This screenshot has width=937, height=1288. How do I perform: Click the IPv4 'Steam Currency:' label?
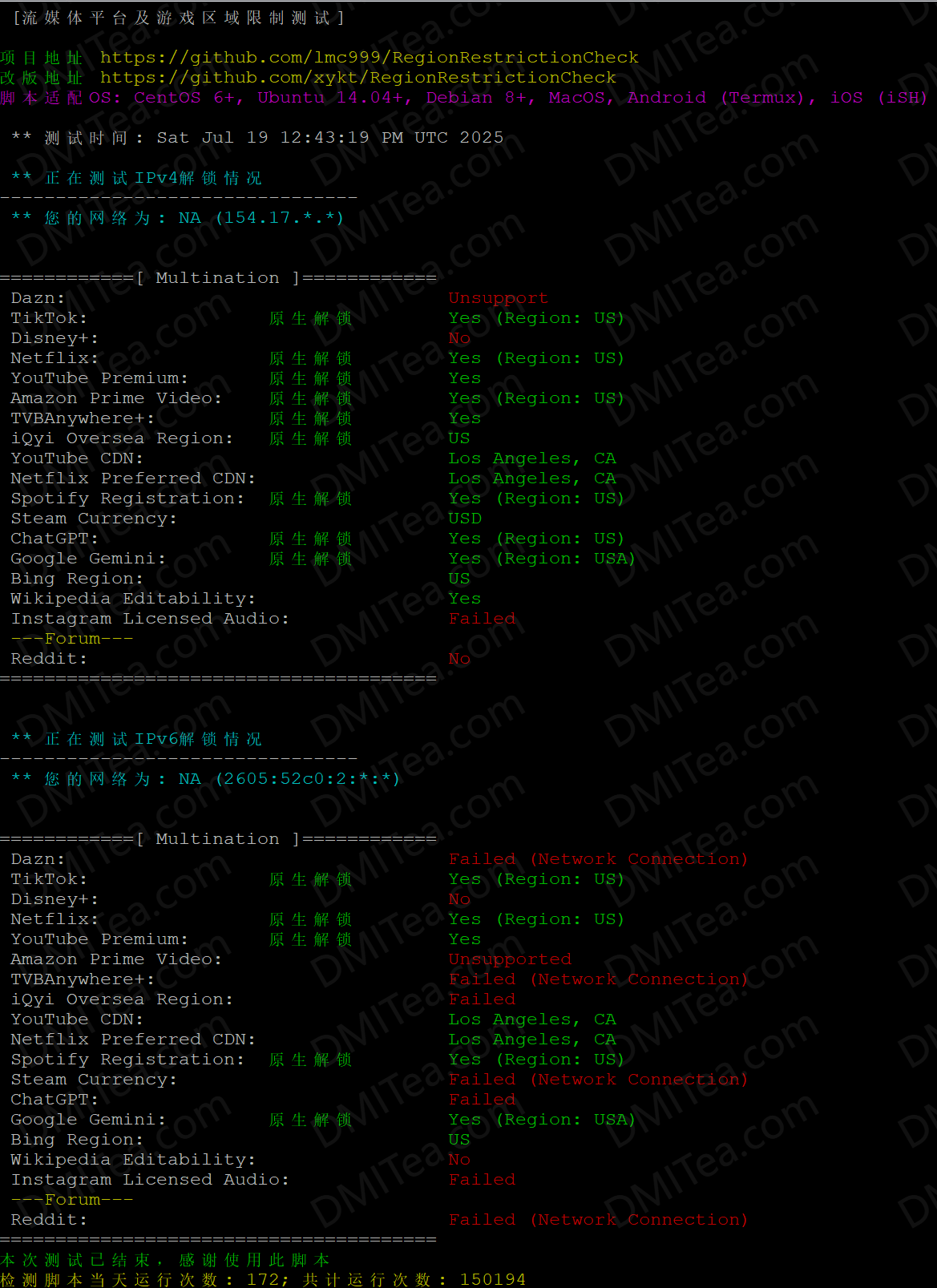point(94,519)
